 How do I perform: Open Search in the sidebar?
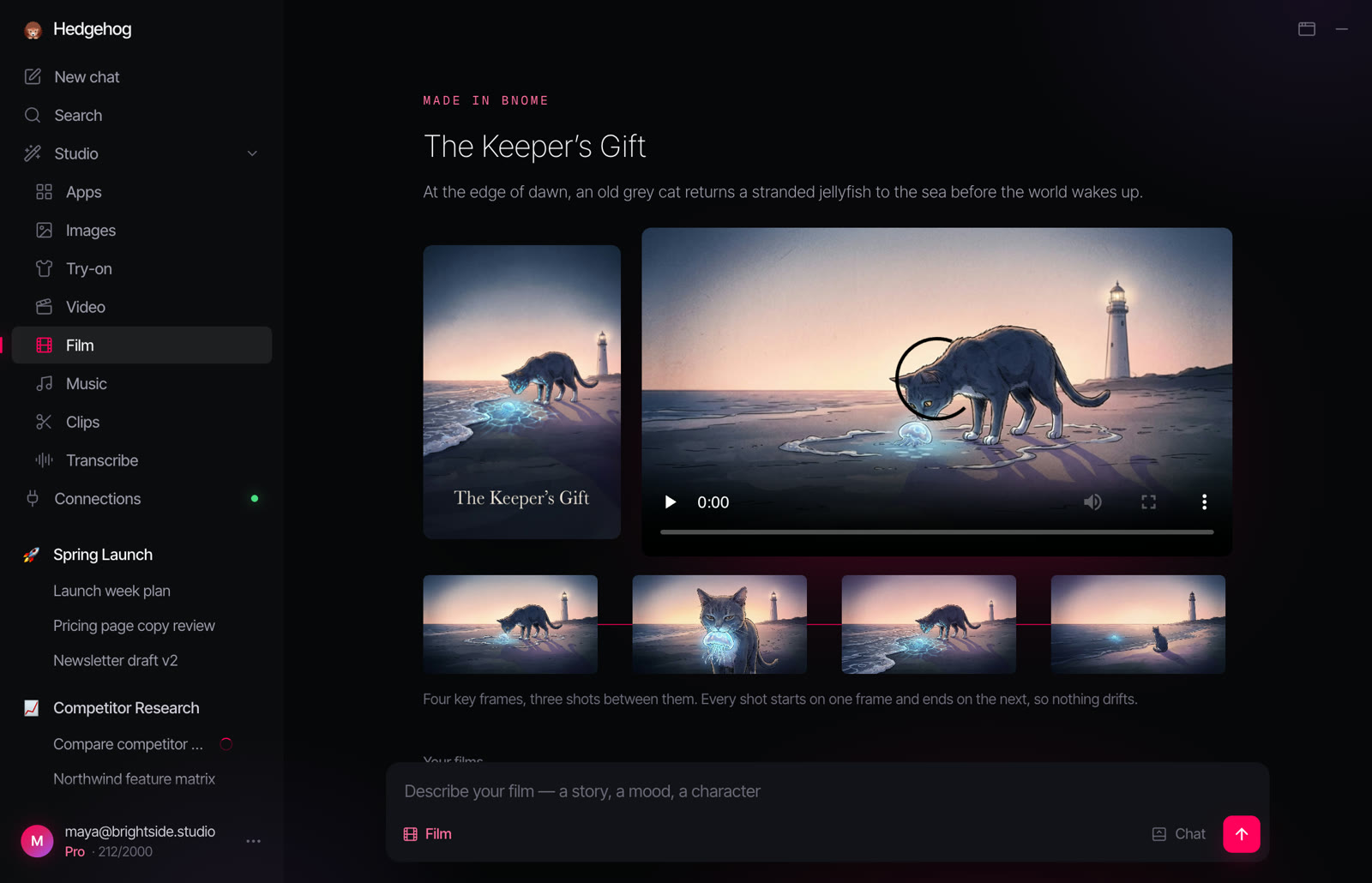click(141, 115)
